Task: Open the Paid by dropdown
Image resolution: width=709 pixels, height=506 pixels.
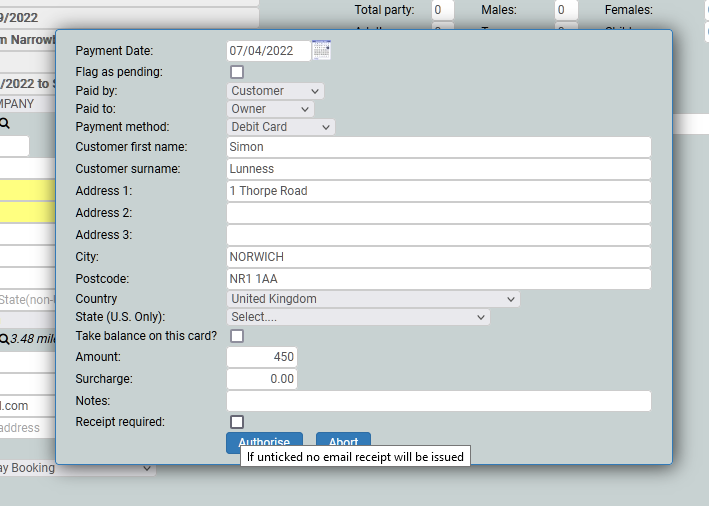Action: pyautogui.click(x=275, y=91)
